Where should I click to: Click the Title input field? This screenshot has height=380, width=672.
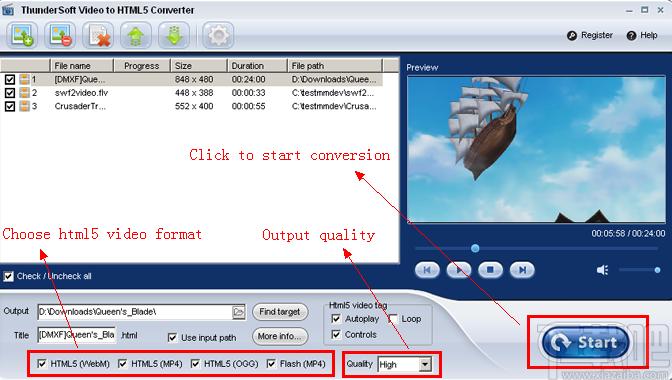[77, 335]
